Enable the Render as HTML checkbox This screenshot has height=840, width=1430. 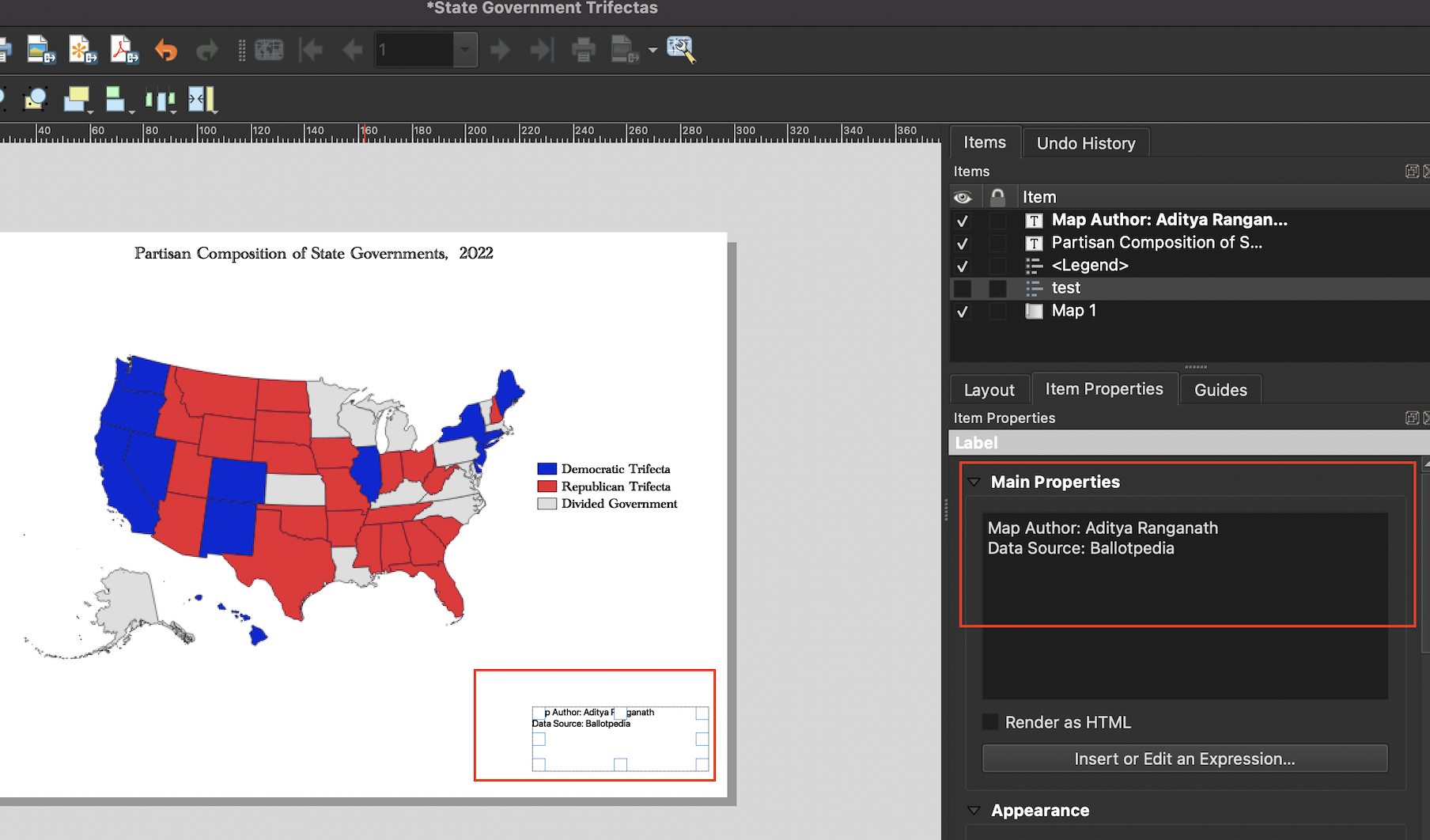pyautogui.click(x=990, y=722)
